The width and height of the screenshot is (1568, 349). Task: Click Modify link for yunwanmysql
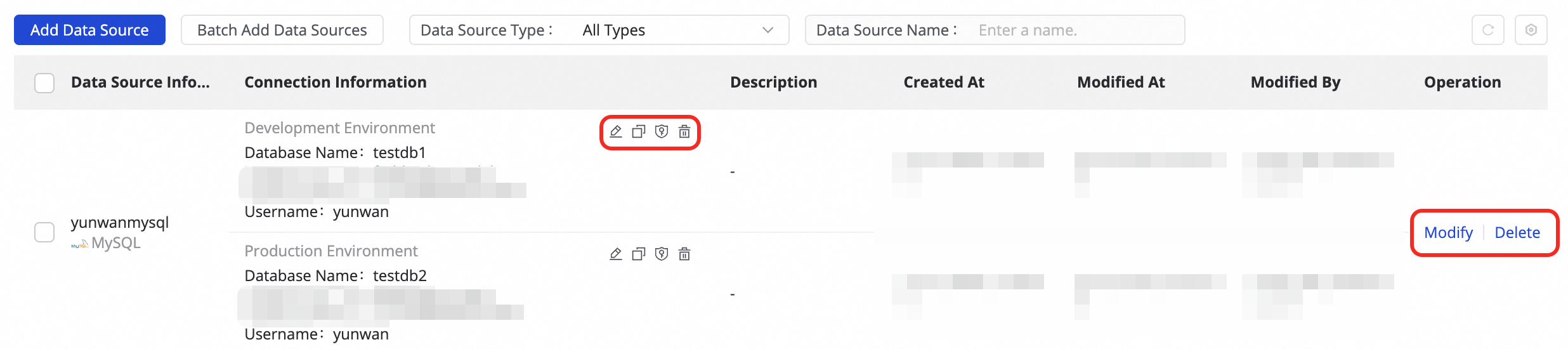1448,232
